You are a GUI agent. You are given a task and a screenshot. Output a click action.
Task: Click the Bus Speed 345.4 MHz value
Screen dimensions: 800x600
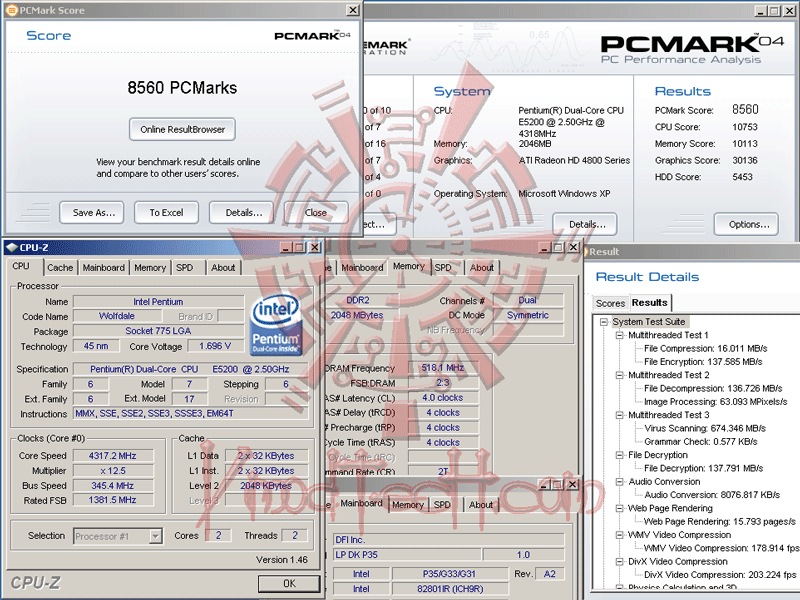tap(113, 486)
